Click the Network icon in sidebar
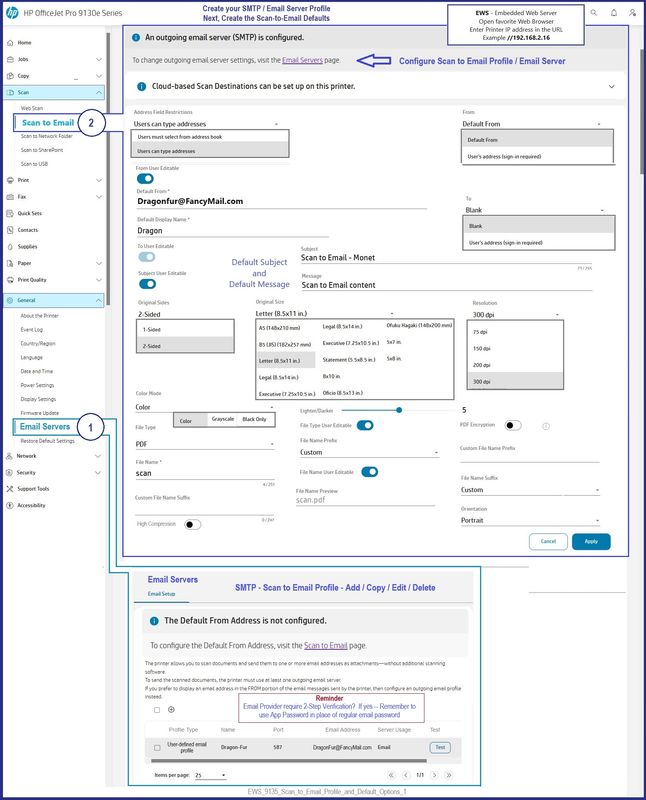Image resolution: width=646 pixels, height=800 pixels. [x=9, y=456]
